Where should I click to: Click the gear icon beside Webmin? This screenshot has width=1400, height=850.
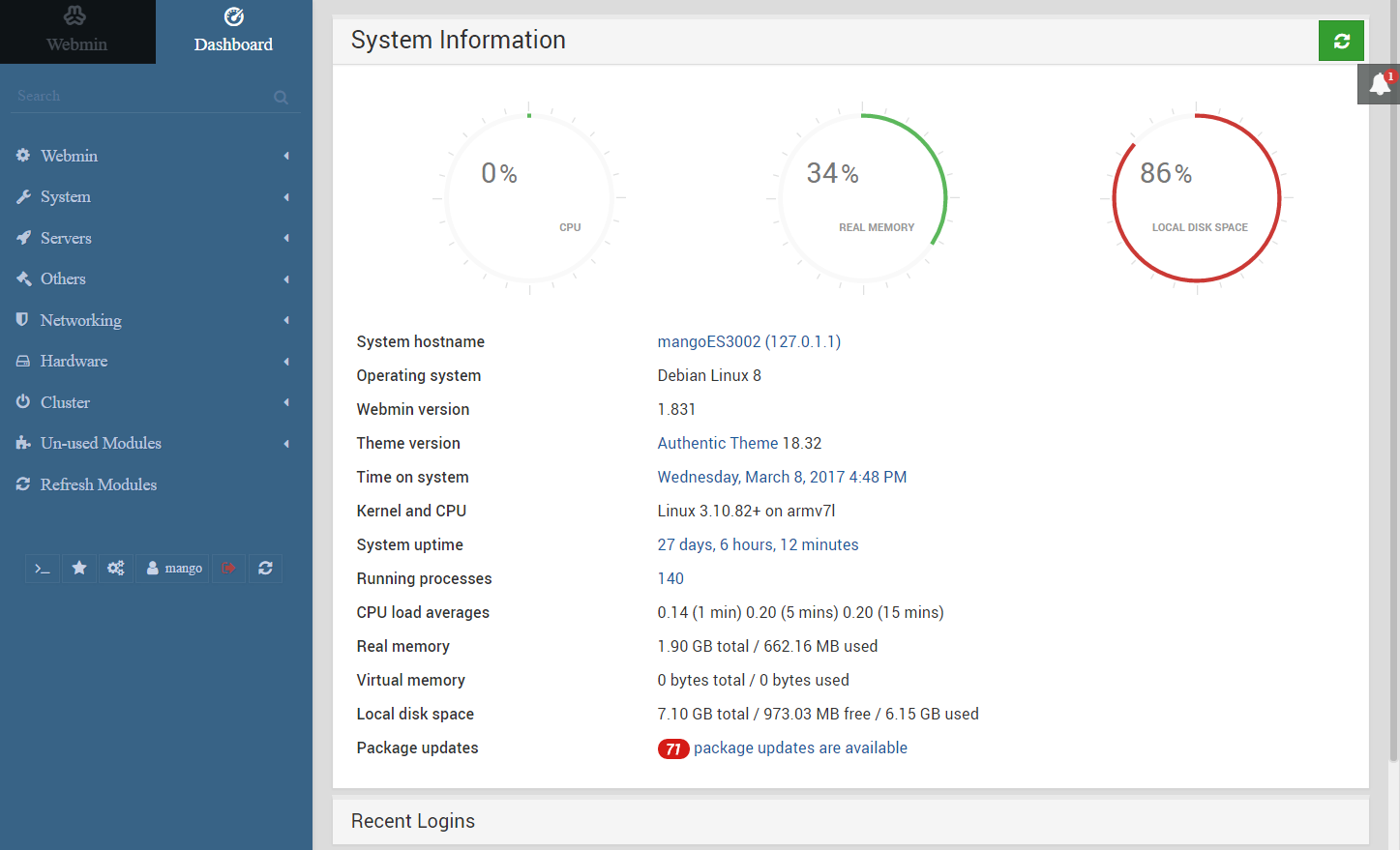(23, 155)
